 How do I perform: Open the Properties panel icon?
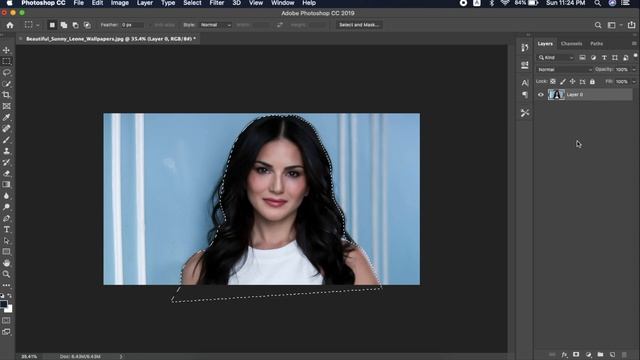click(524, 65)
